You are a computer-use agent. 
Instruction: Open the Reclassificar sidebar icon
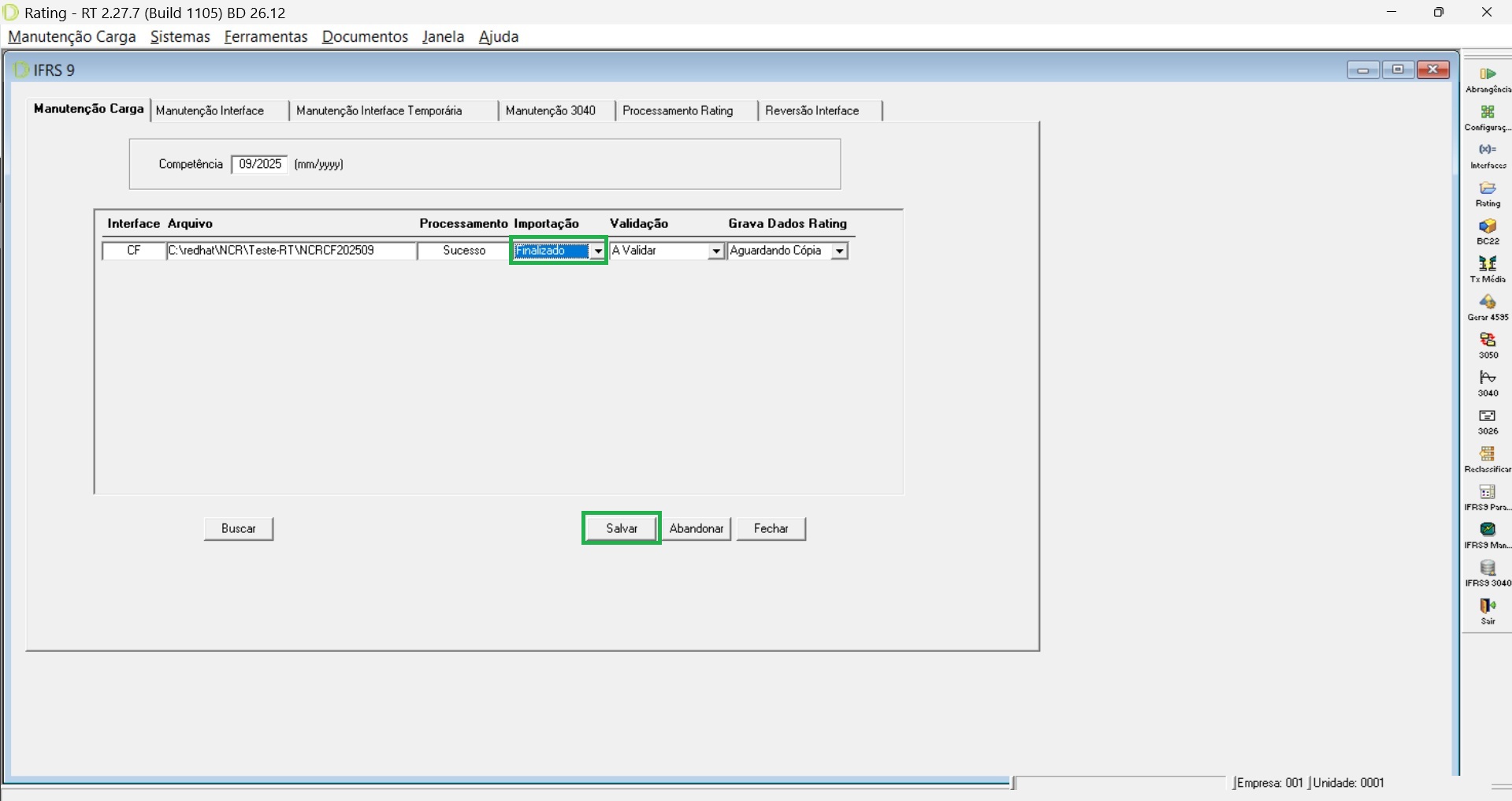(1488, 460)
